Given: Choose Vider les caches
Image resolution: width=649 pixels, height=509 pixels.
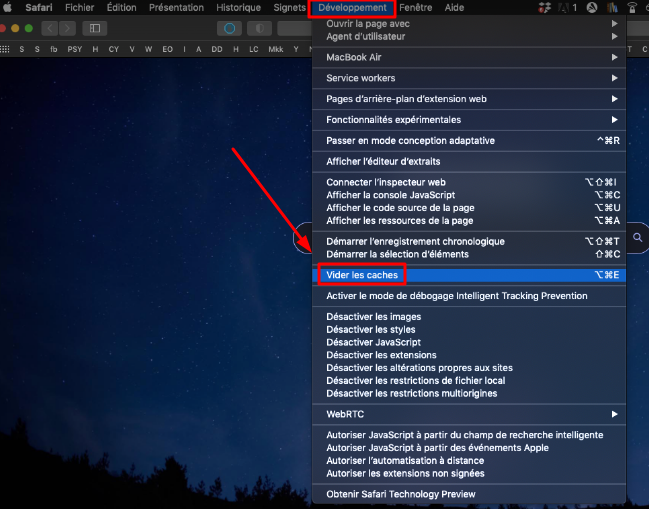Looking at the screenshot, I should click(x=469, y=275).
